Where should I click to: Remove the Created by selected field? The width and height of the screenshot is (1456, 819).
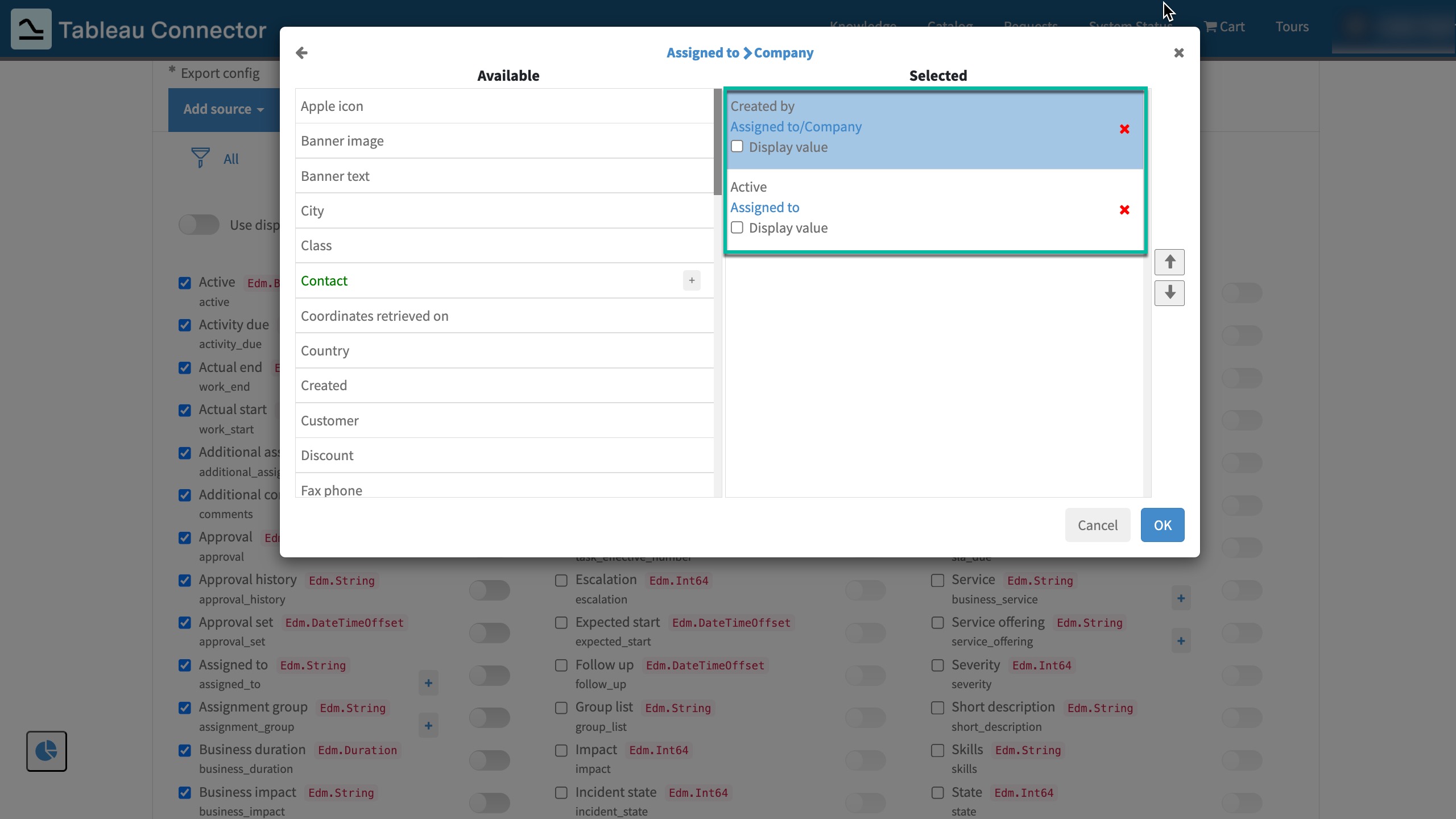click(x=1124, y=129)
